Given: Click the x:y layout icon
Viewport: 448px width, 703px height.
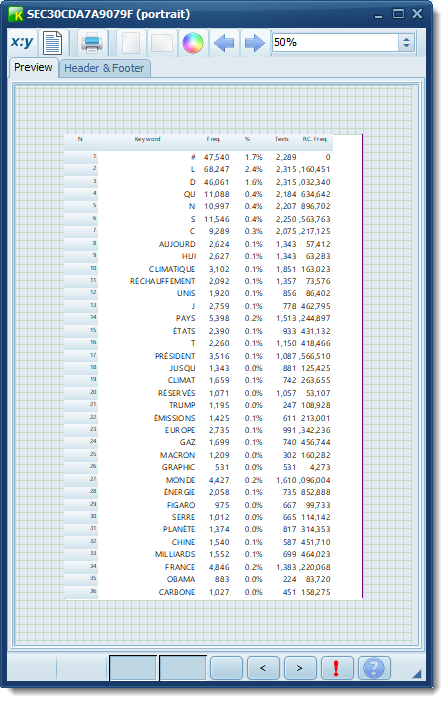Looking at the screenshot, I should [x=22, y=43].
